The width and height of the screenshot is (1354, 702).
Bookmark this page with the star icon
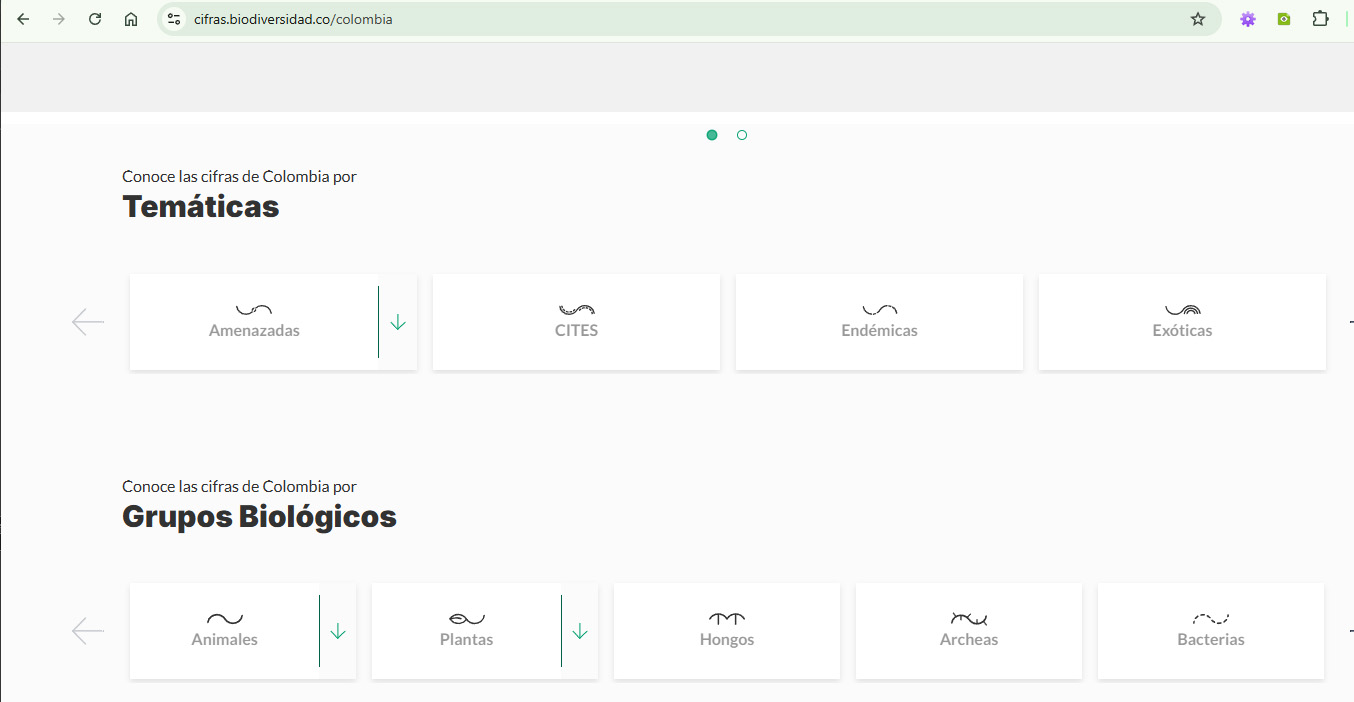[x=1198, y=19]
